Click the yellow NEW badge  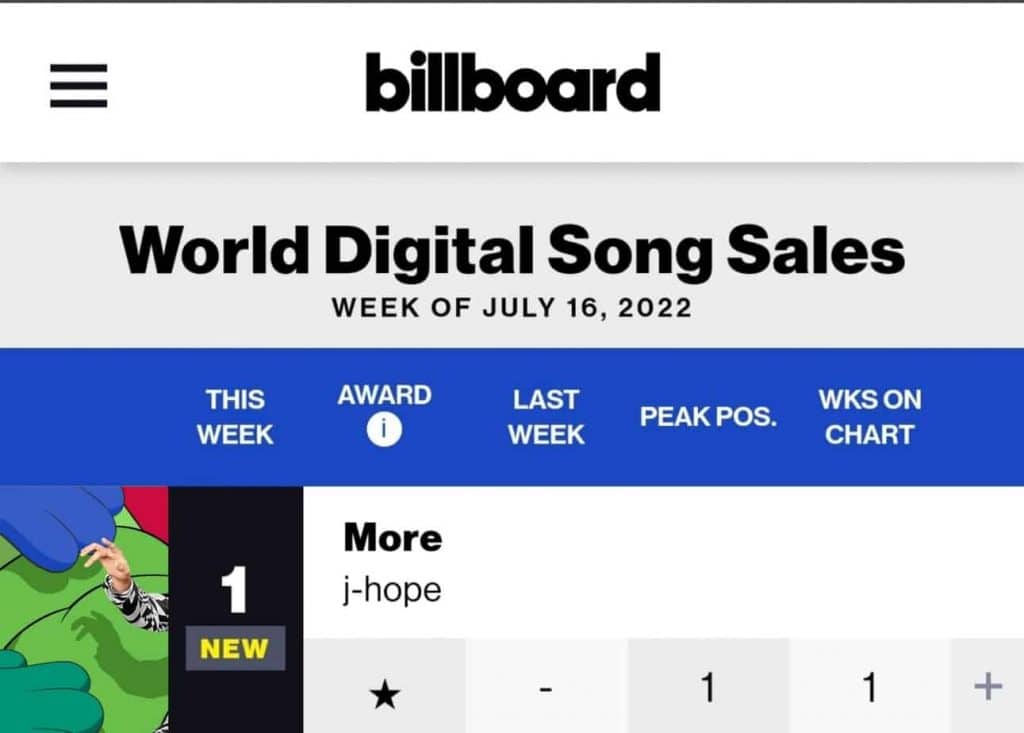point(235,649)
